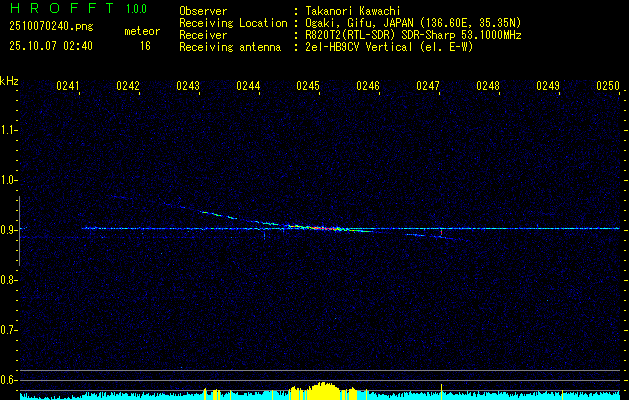Screen dimensions: 629x400
Task: Select the 0247 time axis label
Action: click(x=428, y=87)
